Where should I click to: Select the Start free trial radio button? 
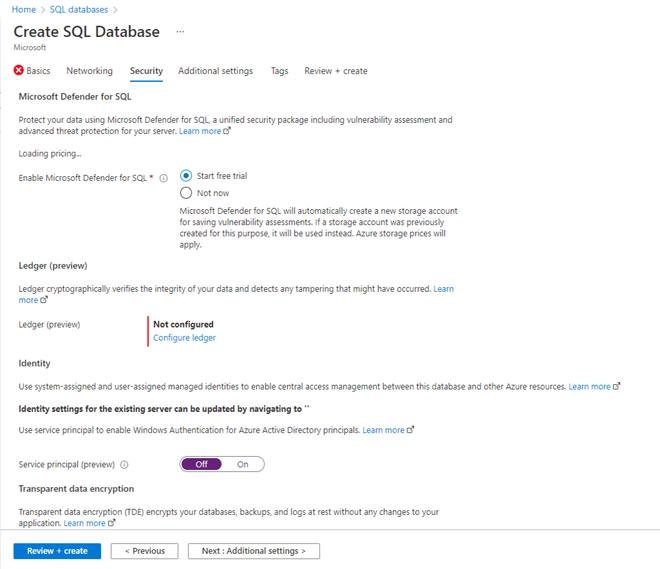(x=186, y=175)
